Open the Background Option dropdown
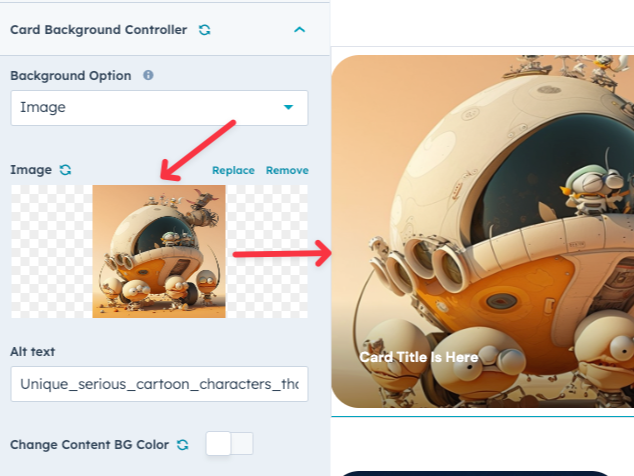 159,108
